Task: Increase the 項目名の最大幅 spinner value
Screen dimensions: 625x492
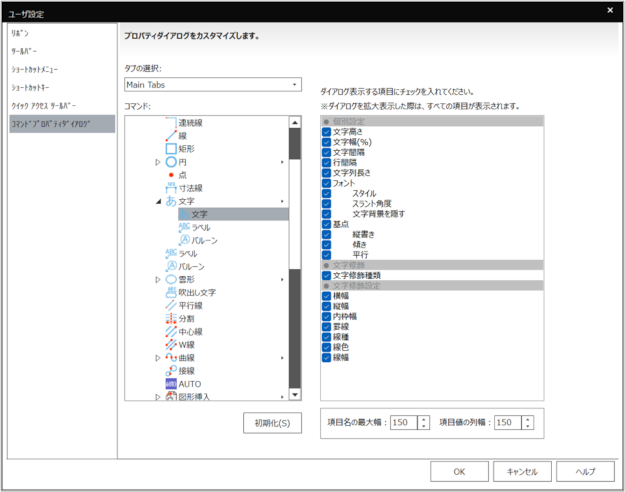Action: pos(424,418)
